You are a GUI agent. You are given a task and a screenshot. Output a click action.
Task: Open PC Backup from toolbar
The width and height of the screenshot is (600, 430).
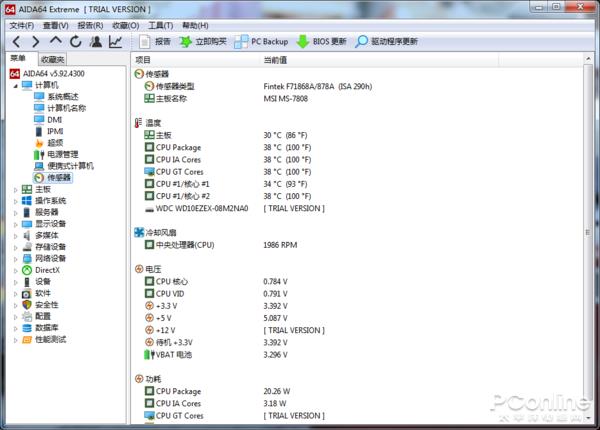coord(261,41)
